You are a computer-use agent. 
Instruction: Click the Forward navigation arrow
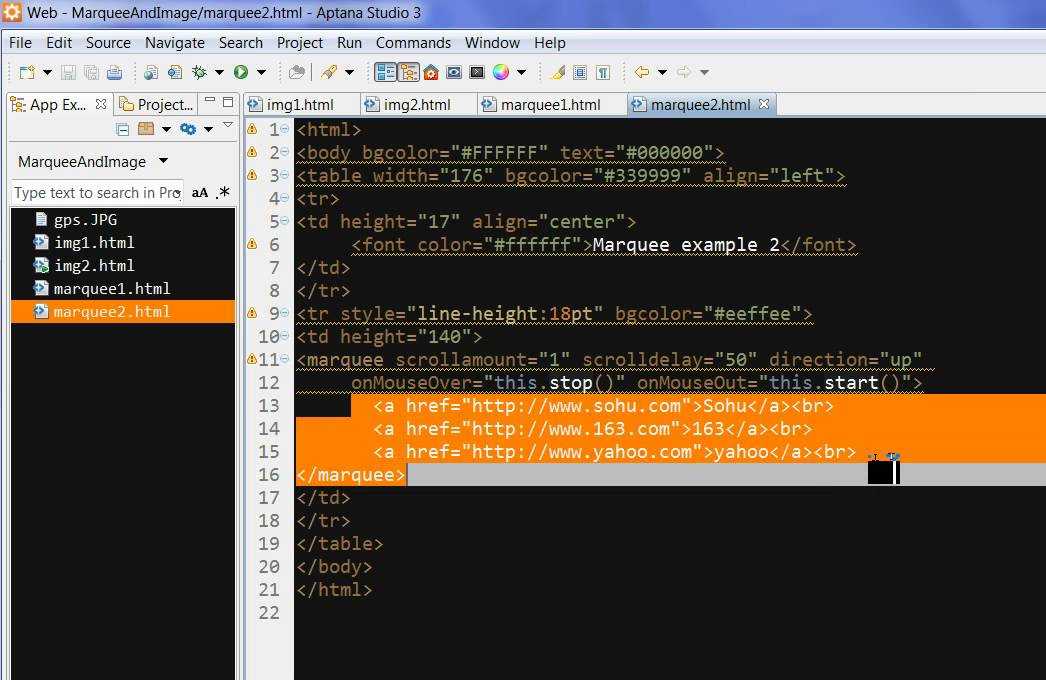click(684, 72)
